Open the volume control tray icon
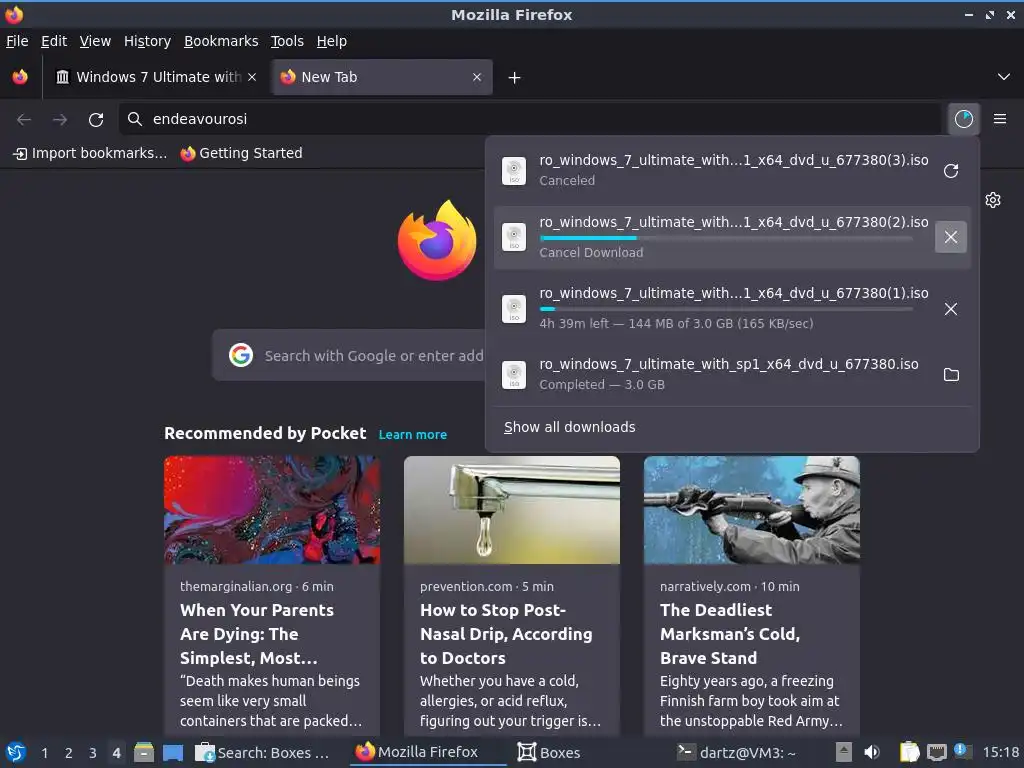Image resolution: width=1024 pixels, height=768 pixels. pyautogui.click(x=872, y=752)
